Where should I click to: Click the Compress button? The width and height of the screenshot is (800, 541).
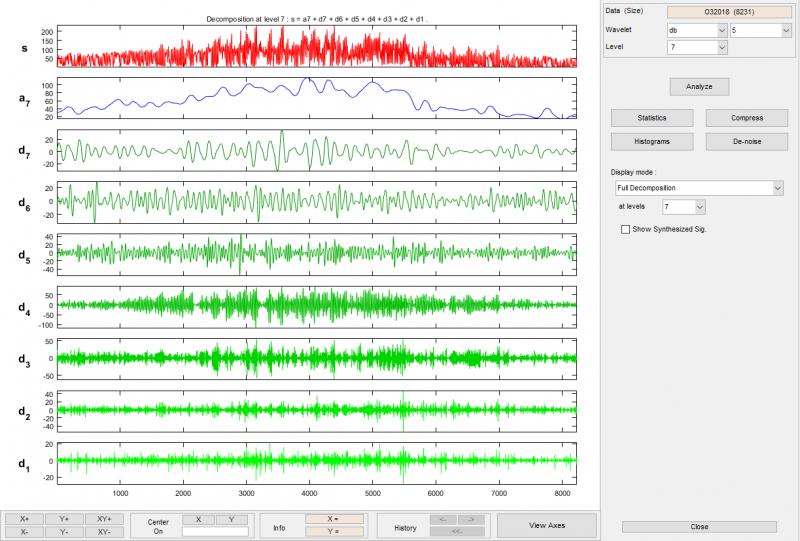click(x=746, y=118)
